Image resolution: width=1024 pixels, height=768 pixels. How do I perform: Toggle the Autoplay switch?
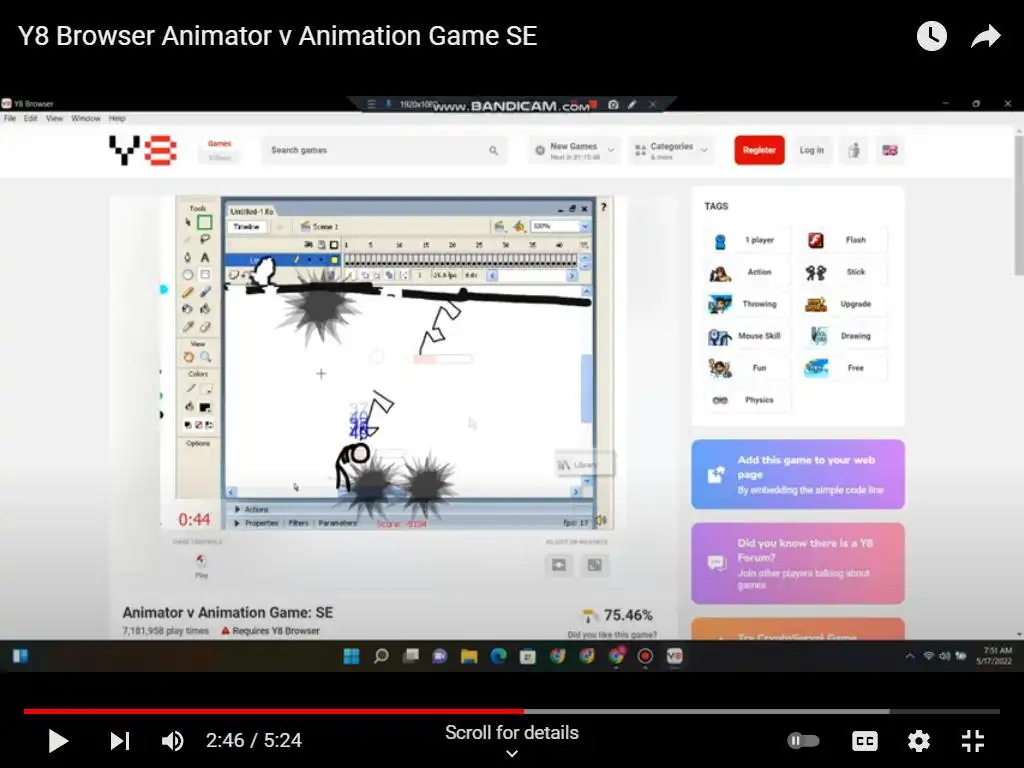803,741
